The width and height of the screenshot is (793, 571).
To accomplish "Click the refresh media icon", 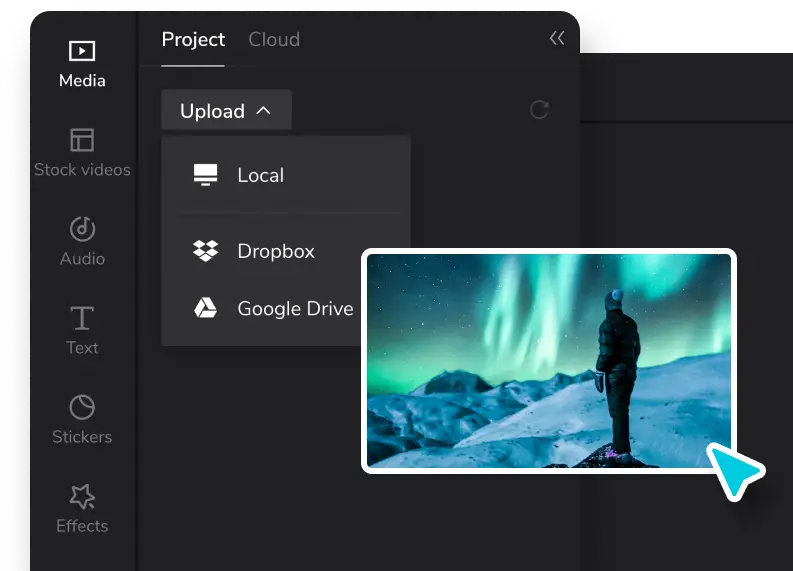I will (x=539, y=110).
